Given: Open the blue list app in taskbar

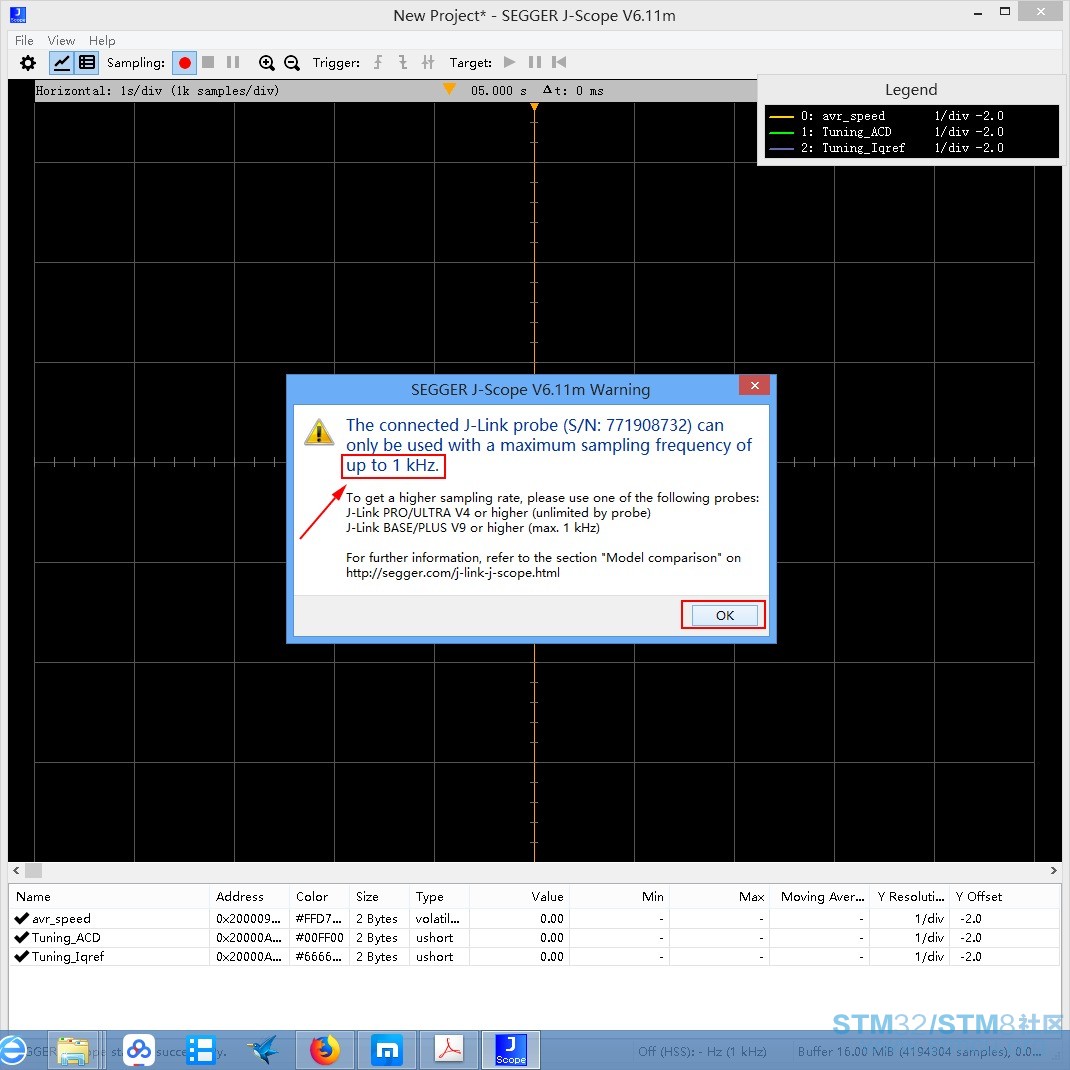Looking at the screenshot, I should point(201,1050).
